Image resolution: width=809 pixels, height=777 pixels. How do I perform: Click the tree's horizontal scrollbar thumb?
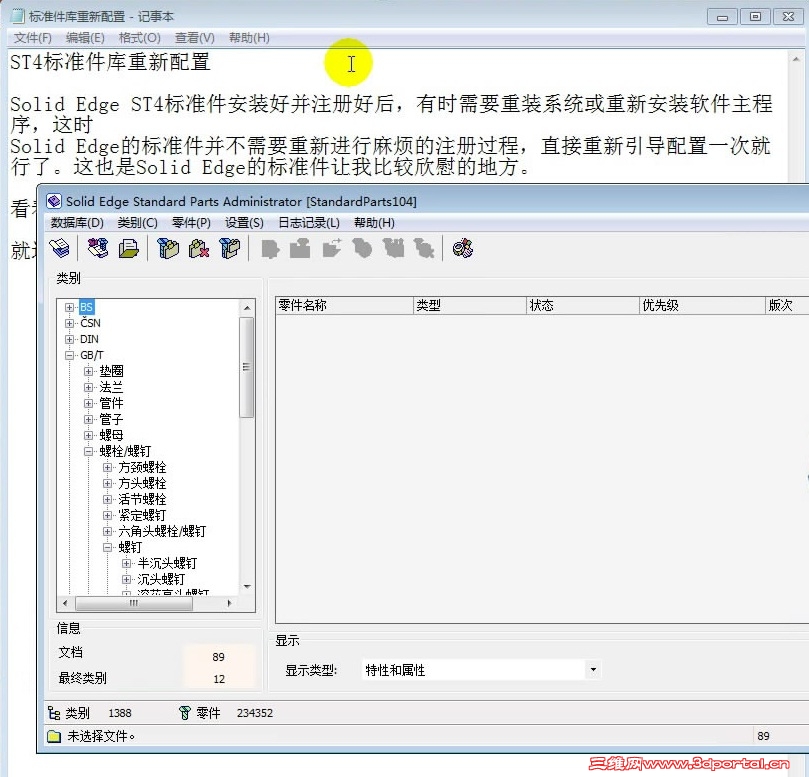point(134,603)
